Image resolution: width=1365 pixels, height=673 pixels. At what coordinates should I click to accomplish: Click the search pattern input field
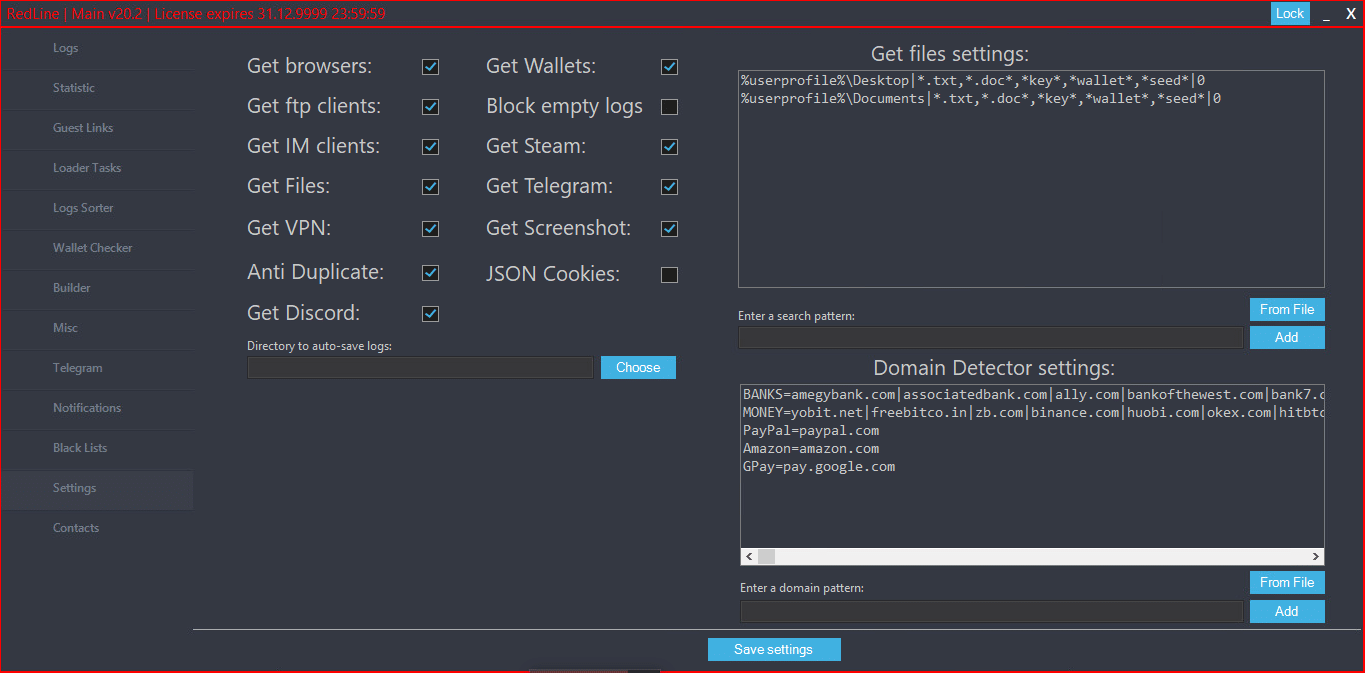coord(991,338)
